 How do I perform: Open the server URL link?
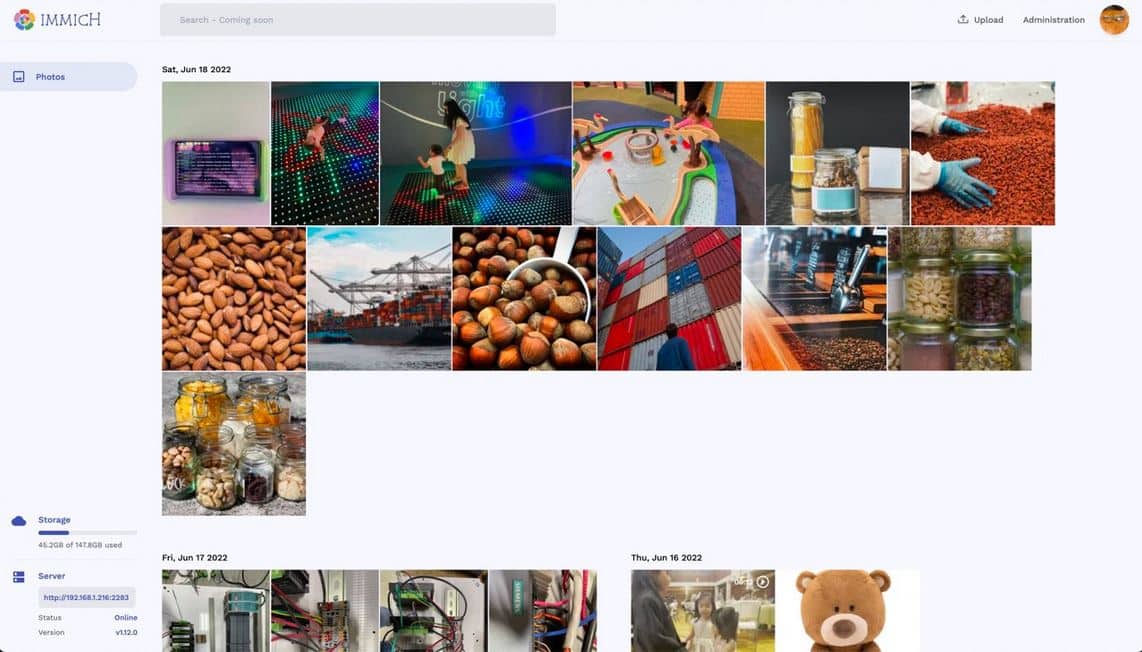pyautogui.click(x=86, y=597)
